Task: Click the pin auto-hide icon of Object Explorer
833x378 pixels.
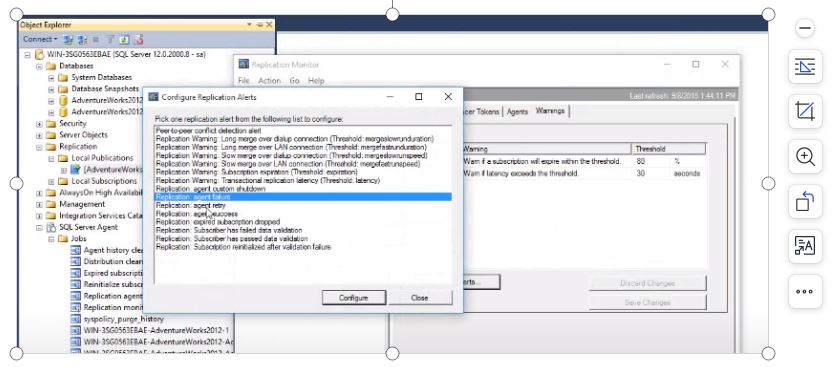Action: [259, 25]
